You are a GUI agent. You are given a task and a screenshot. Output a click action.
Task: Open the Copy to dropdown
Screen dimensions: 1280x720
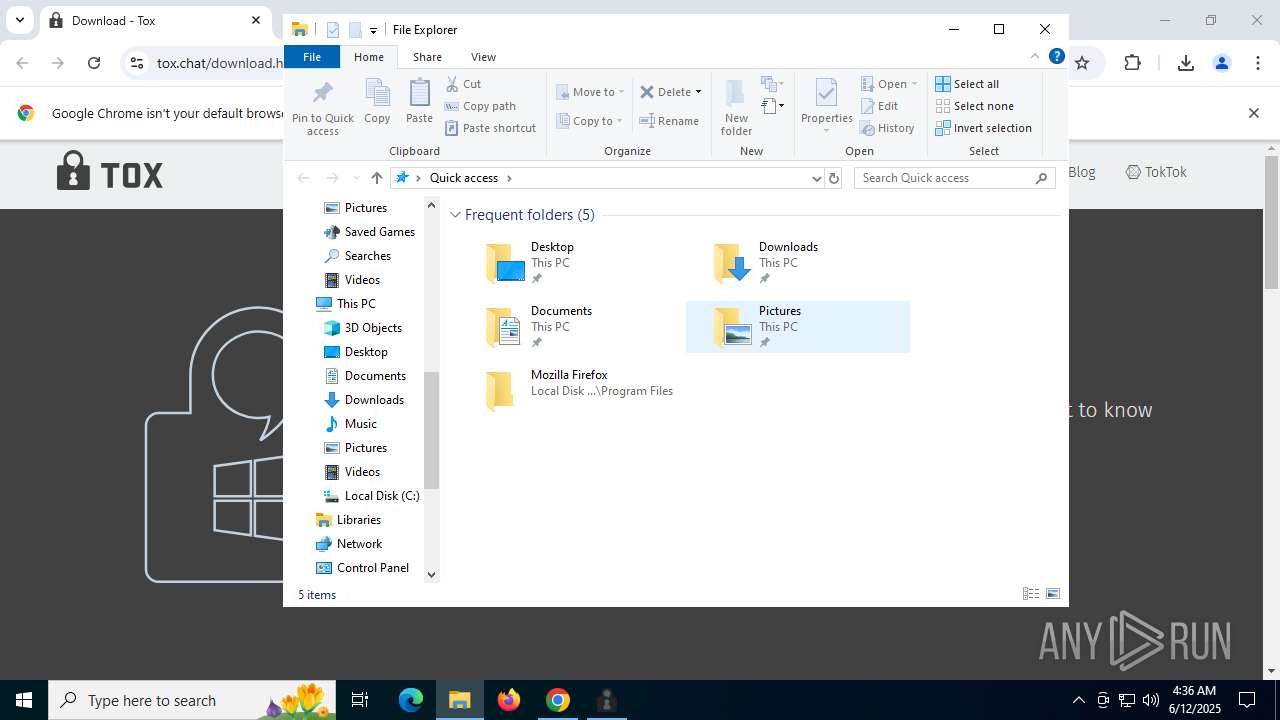pyautogui.click(x=590, y=121)
